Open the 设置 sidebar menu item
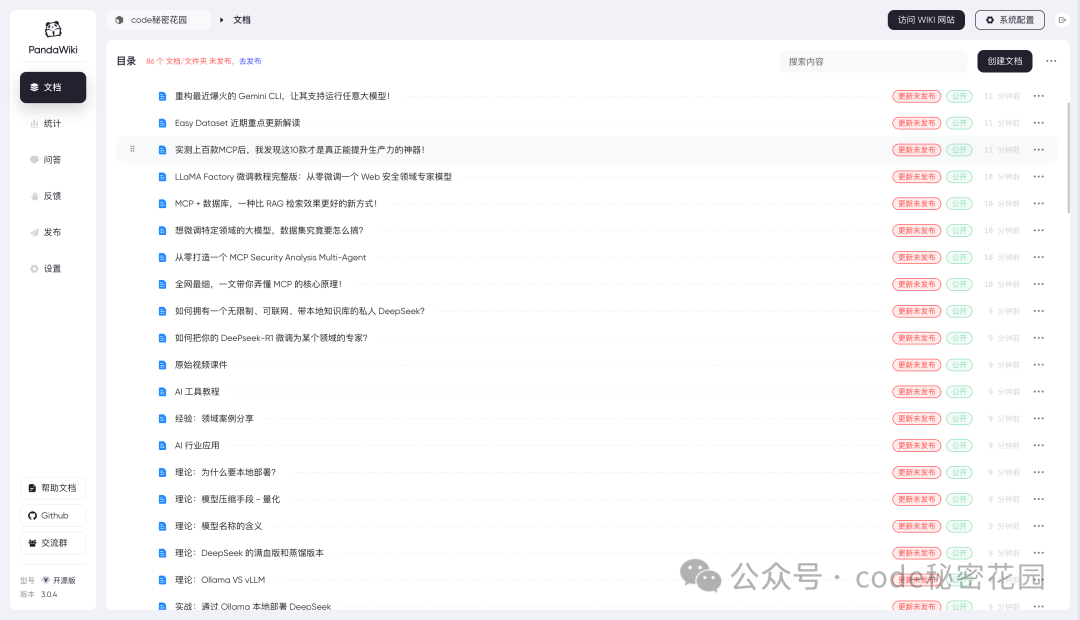 pos(53,269)
